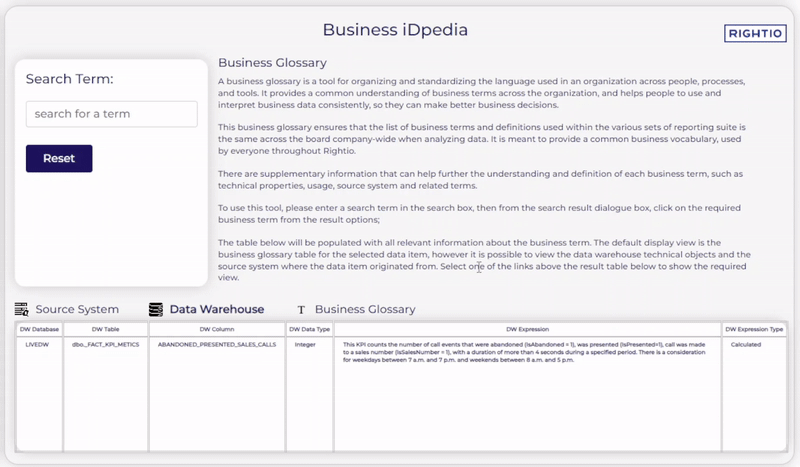Select the Calculated expression type cell
The image size is (800, 467).
click(x=746, y=345)
